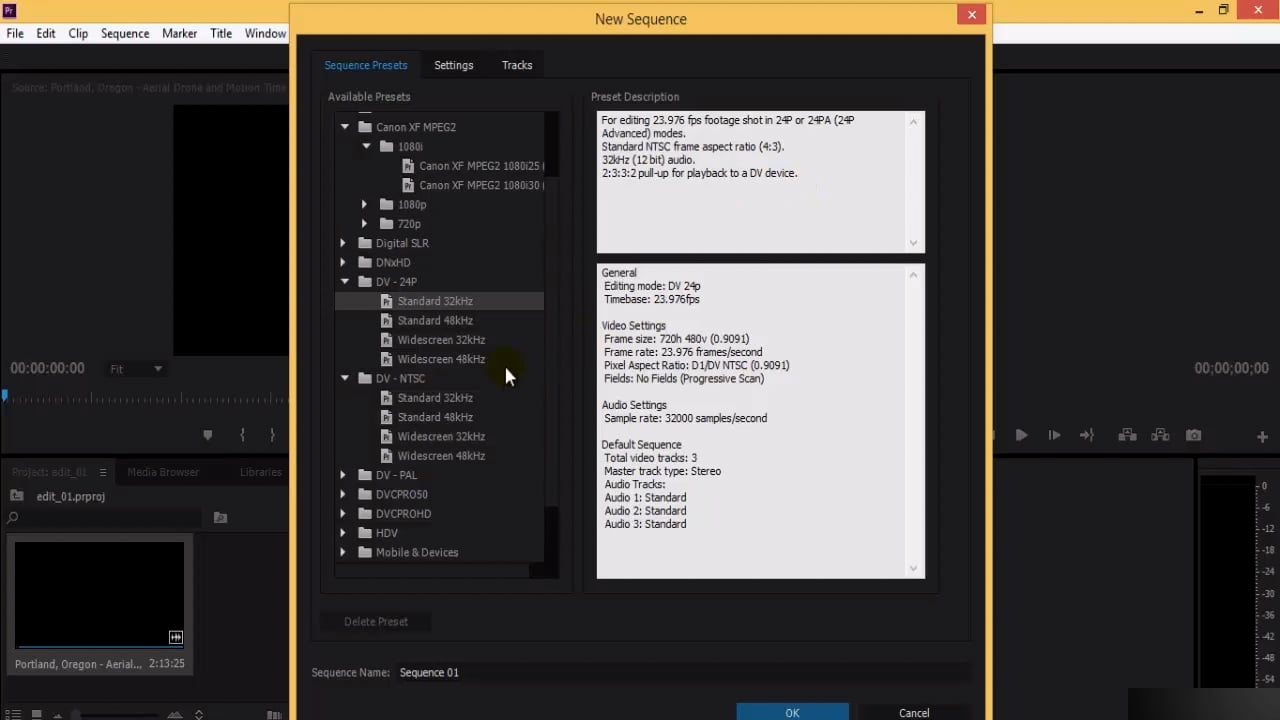The image size is (1280, 720).
Task: Click the Sequence Name input field
Action: point(682,672)
